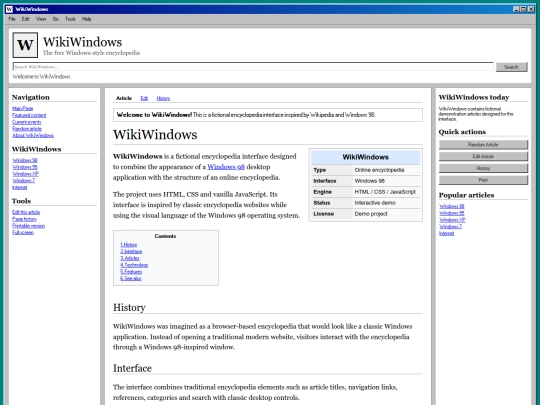Jump to 5 Features in Contents
Image resolution: width=540 pixels, height=405 pixels.
pos(131,272)
